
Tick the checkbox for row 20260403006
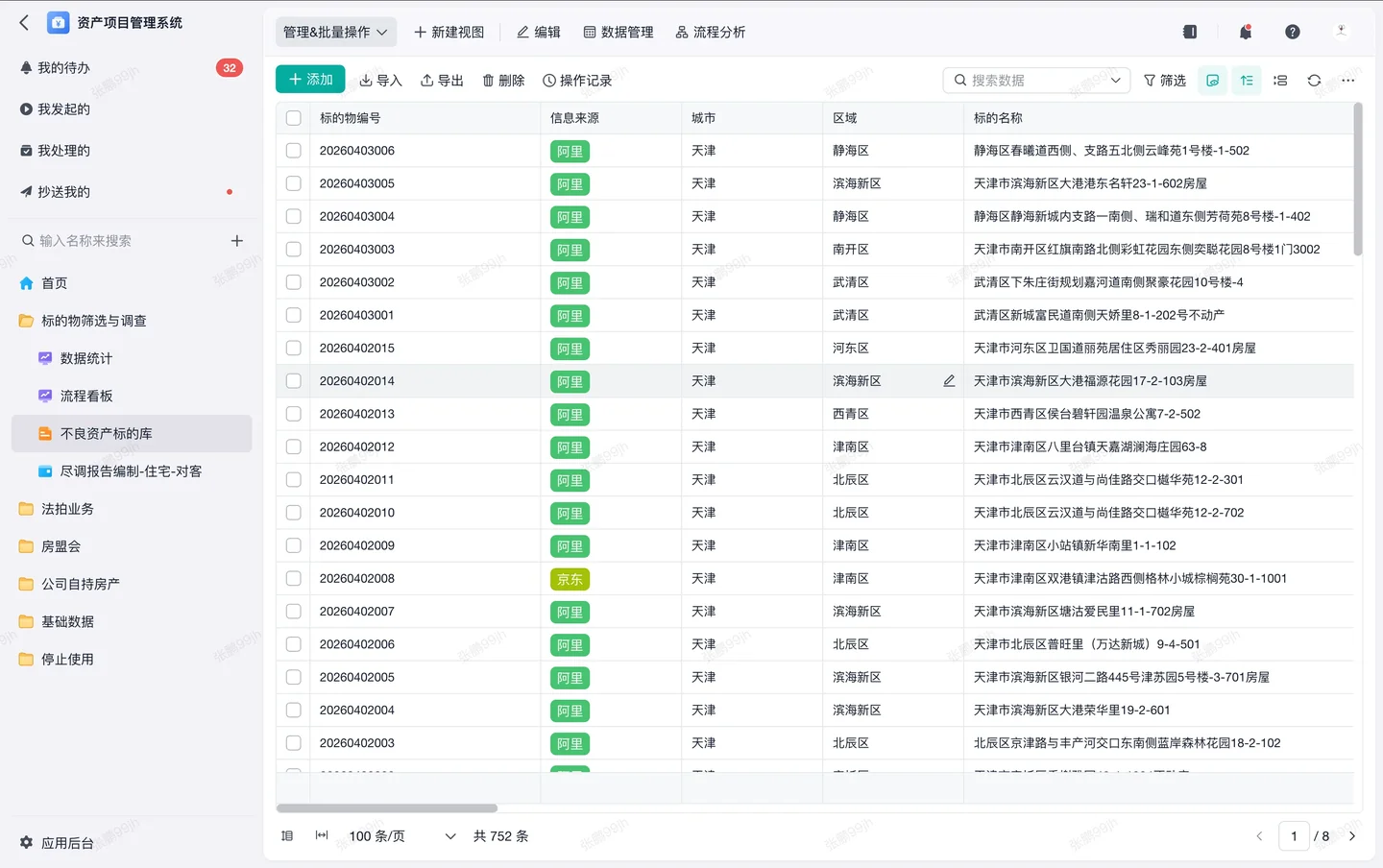pyautogui.click(x=294, y=151)
